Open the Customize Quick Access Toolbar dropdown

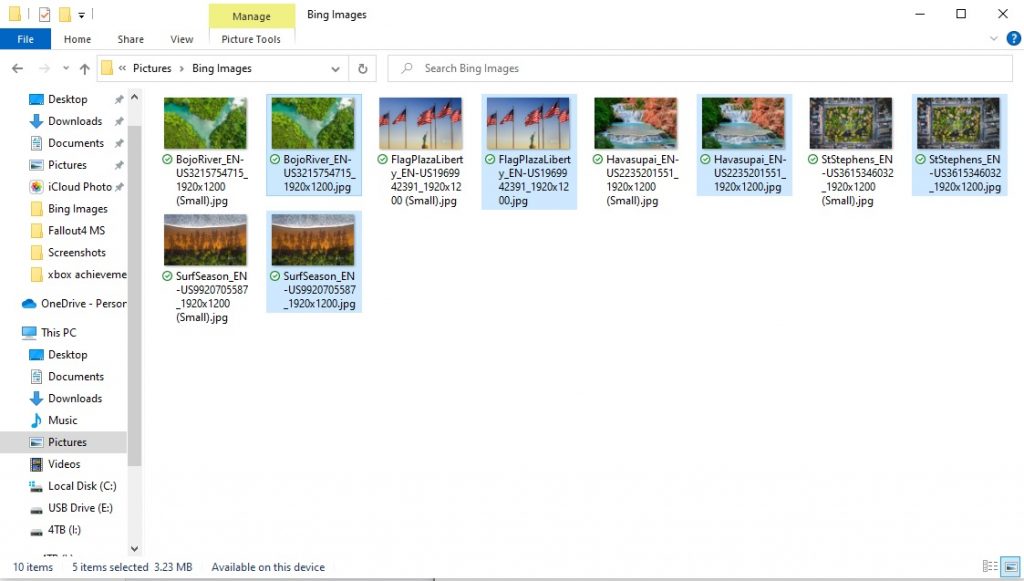[82, 14]
